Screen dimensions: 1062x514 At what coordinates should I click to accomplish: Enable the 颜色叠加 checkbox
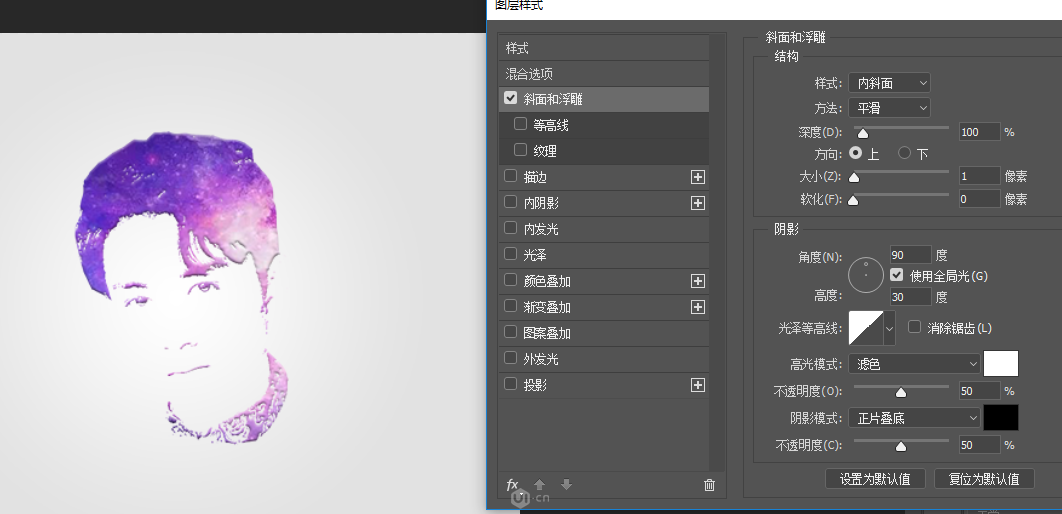tap(511, 280)
